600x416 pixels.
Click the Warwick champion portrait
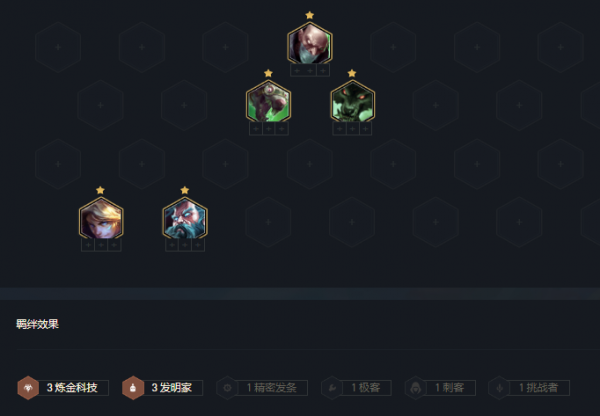pos(352,101)
